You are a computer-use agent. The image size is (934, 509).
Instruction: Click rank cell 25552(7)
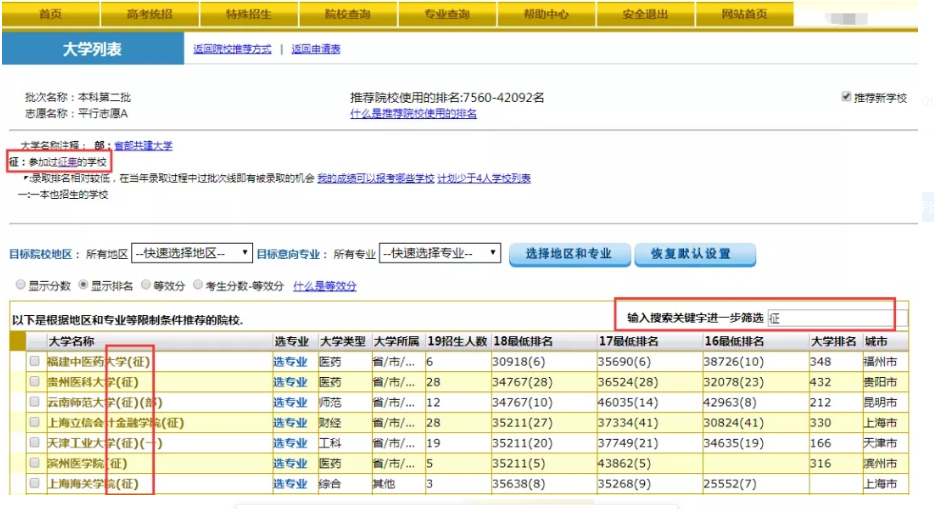click(730, 483)
